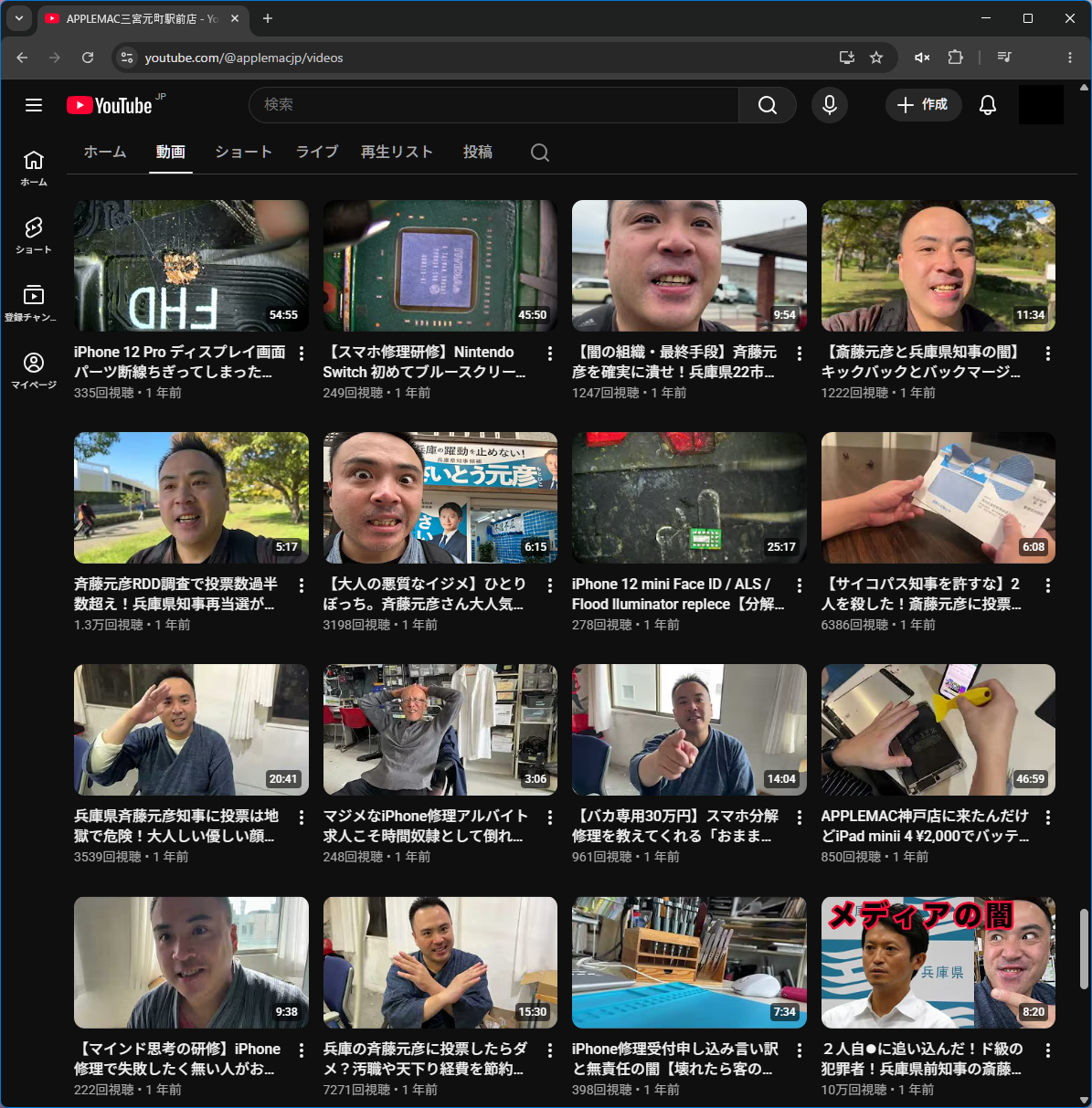Play the 7:34 workbench thumbnail
Viewport: 1092px width, 1108px height.
click(689, 963)
